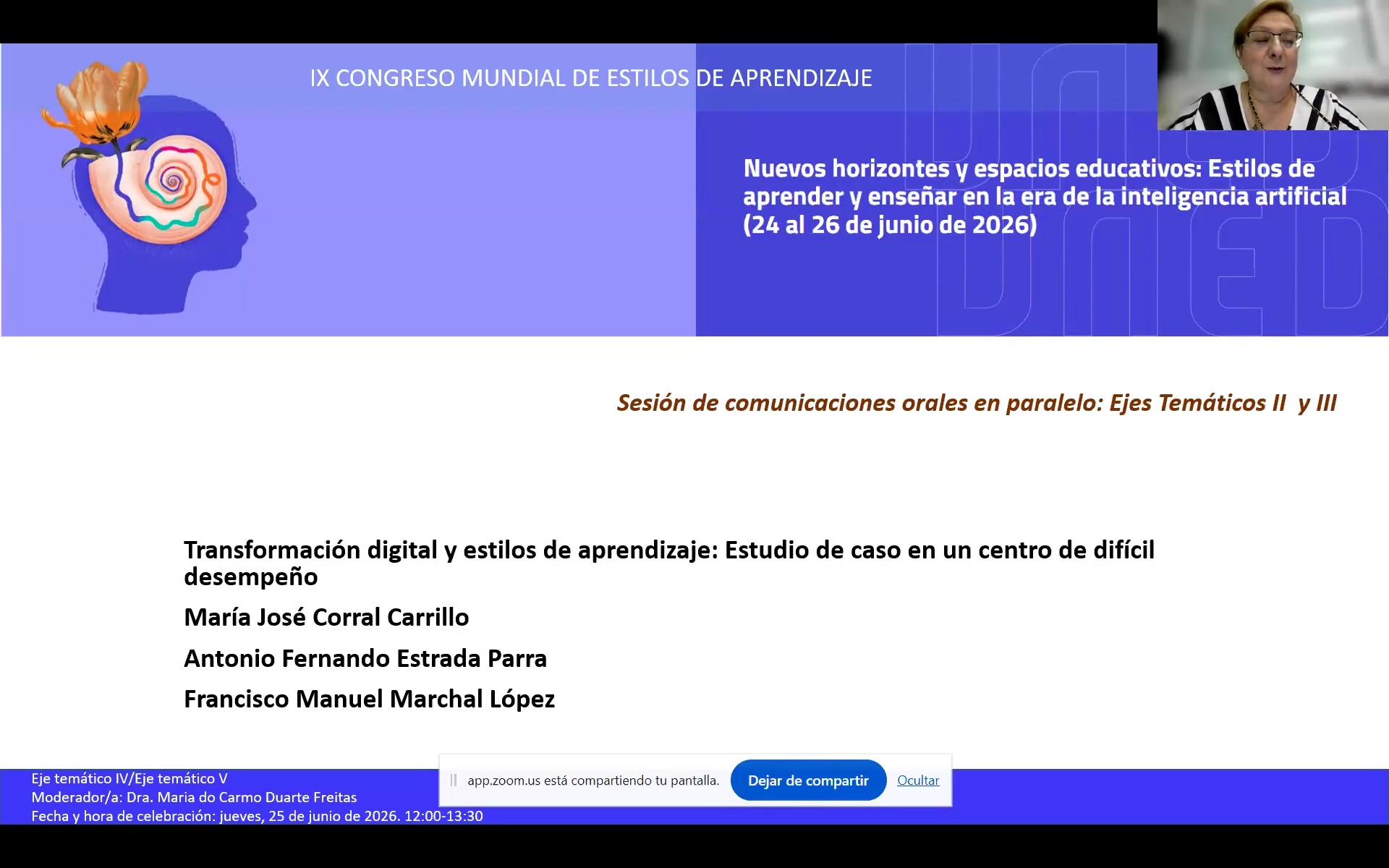Click the title Transformación digital y estilos de aprendizaje
Screen dimensions: 1389x868
tap(450, 550)
